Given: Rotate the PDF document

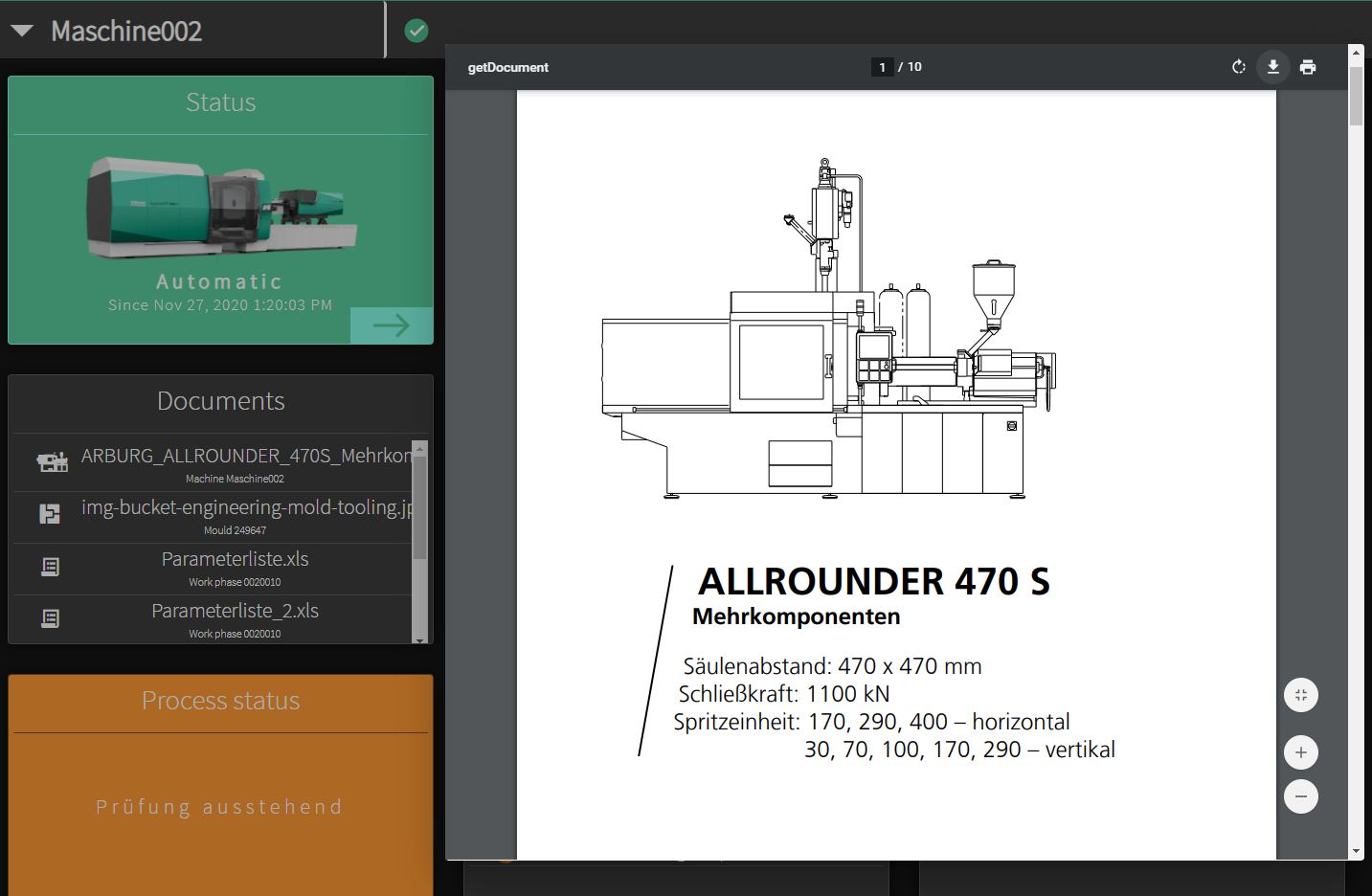Looking at the screenshot, I should pos(1238,67).
